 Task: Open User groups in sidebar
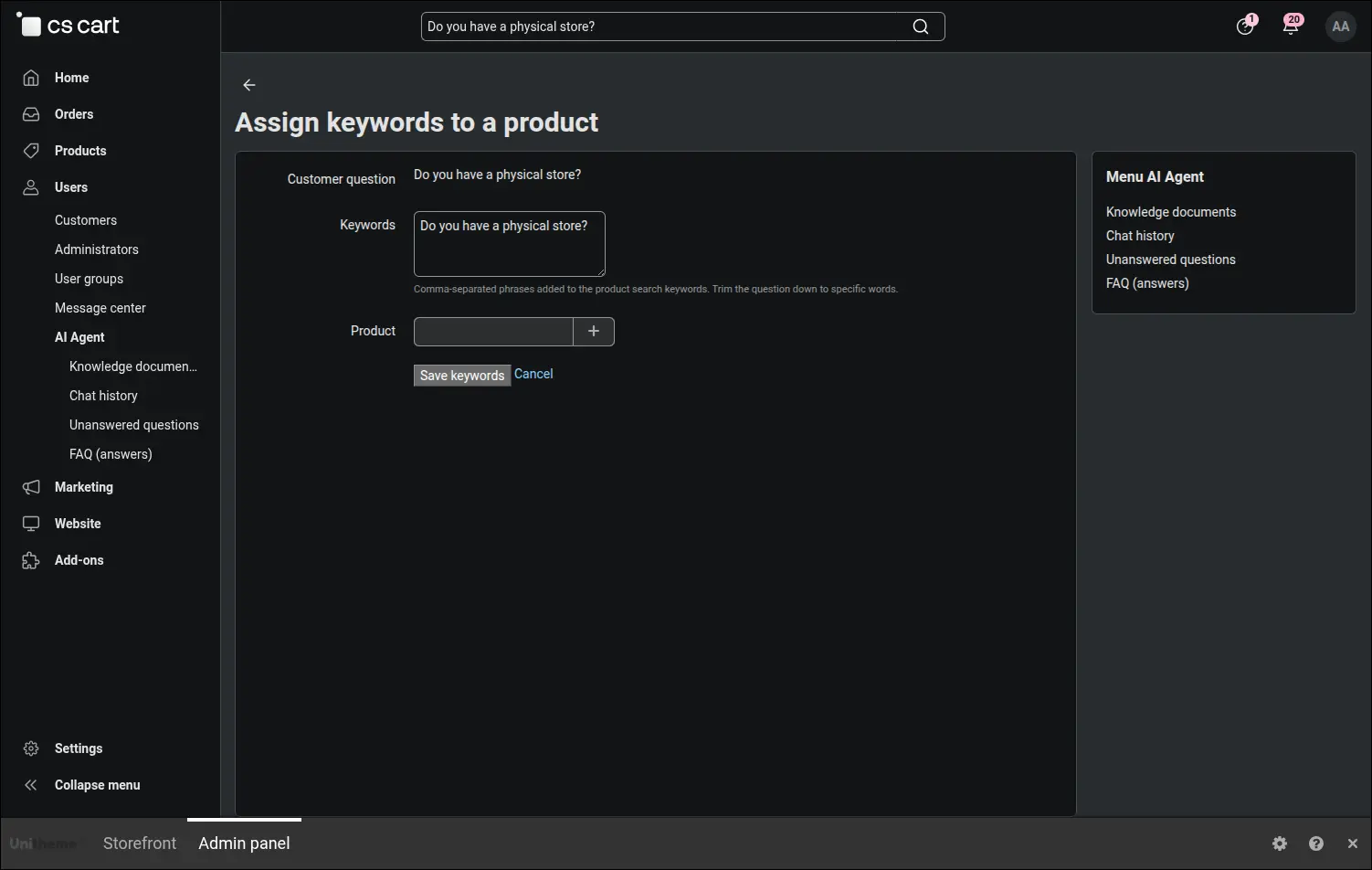coord(89,279)
